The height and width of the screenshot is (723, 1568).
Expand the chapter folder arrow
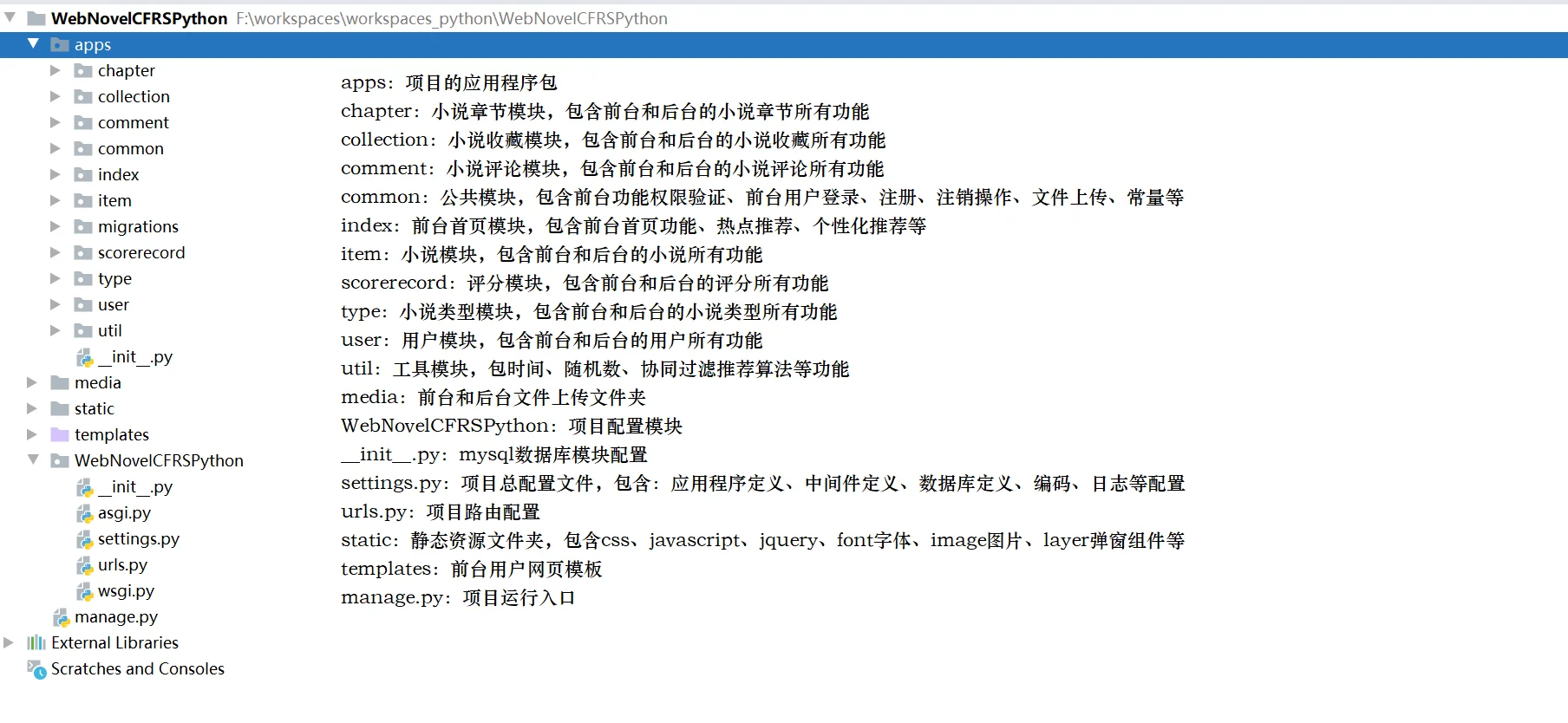[56, 70]
